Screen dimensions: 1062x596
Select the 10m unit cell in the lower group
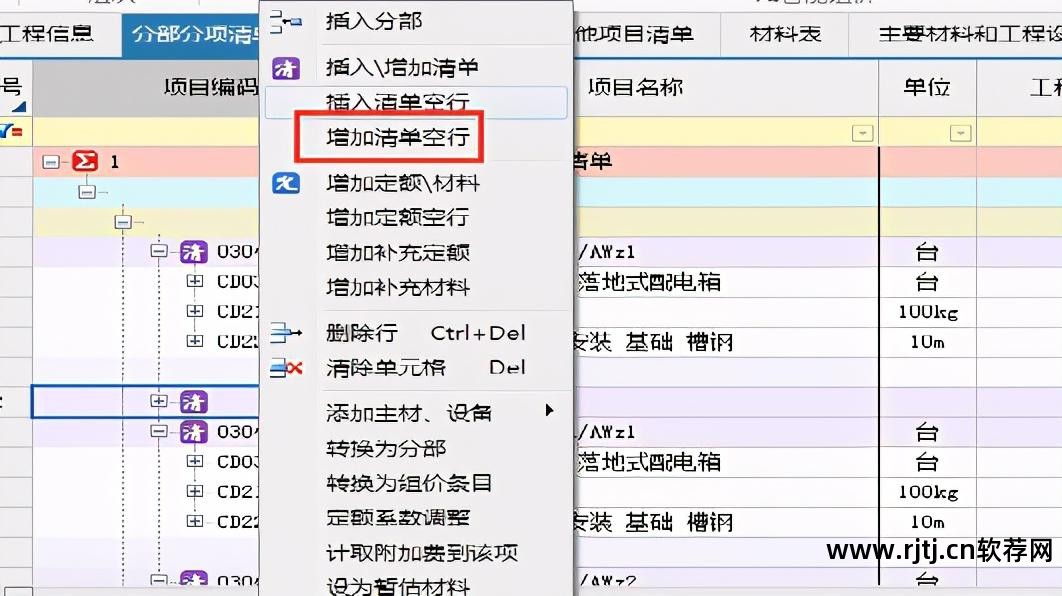coord(927,522)
